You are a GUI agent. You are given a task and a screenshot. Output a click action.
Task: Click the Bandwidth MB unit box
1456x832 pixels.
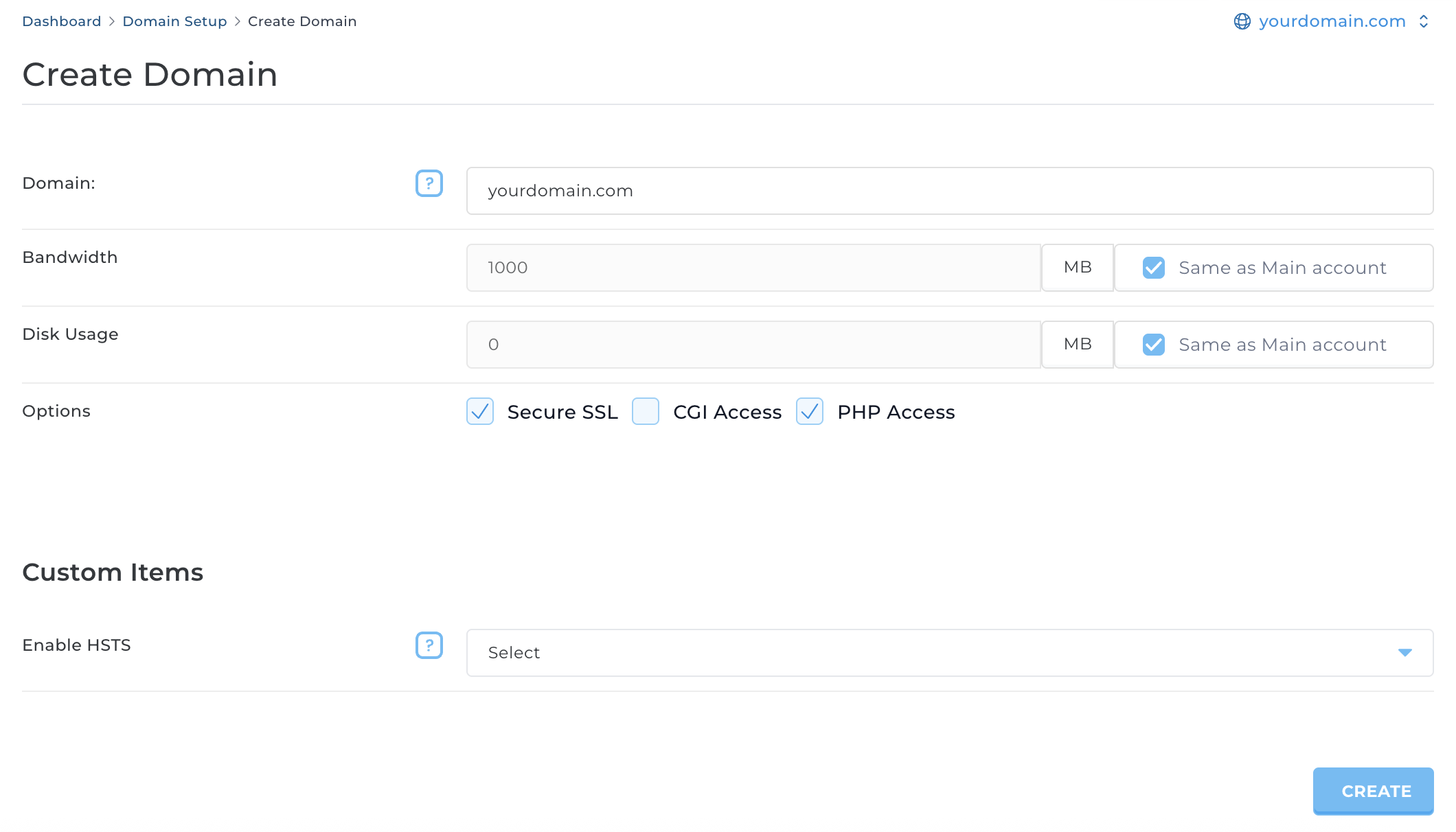pos(1077,268)
